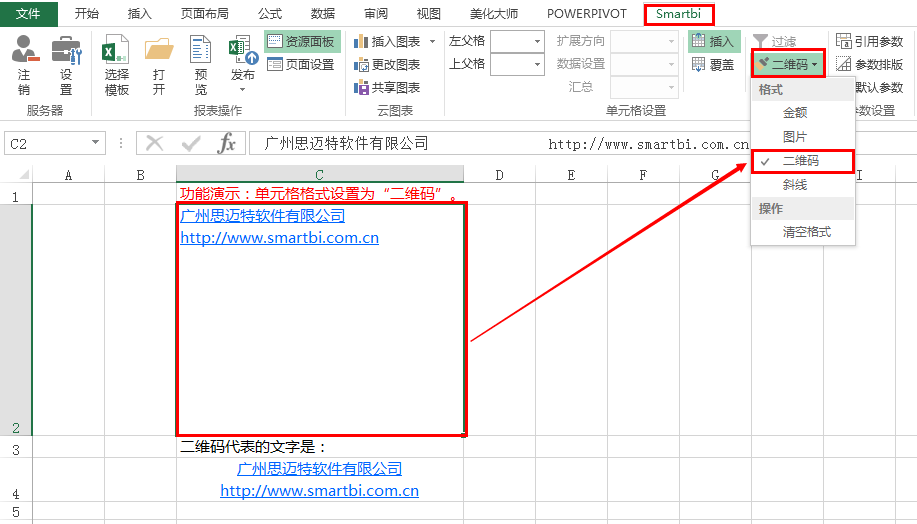
Task: Select column B header
Action: click(x=140, y=175)
